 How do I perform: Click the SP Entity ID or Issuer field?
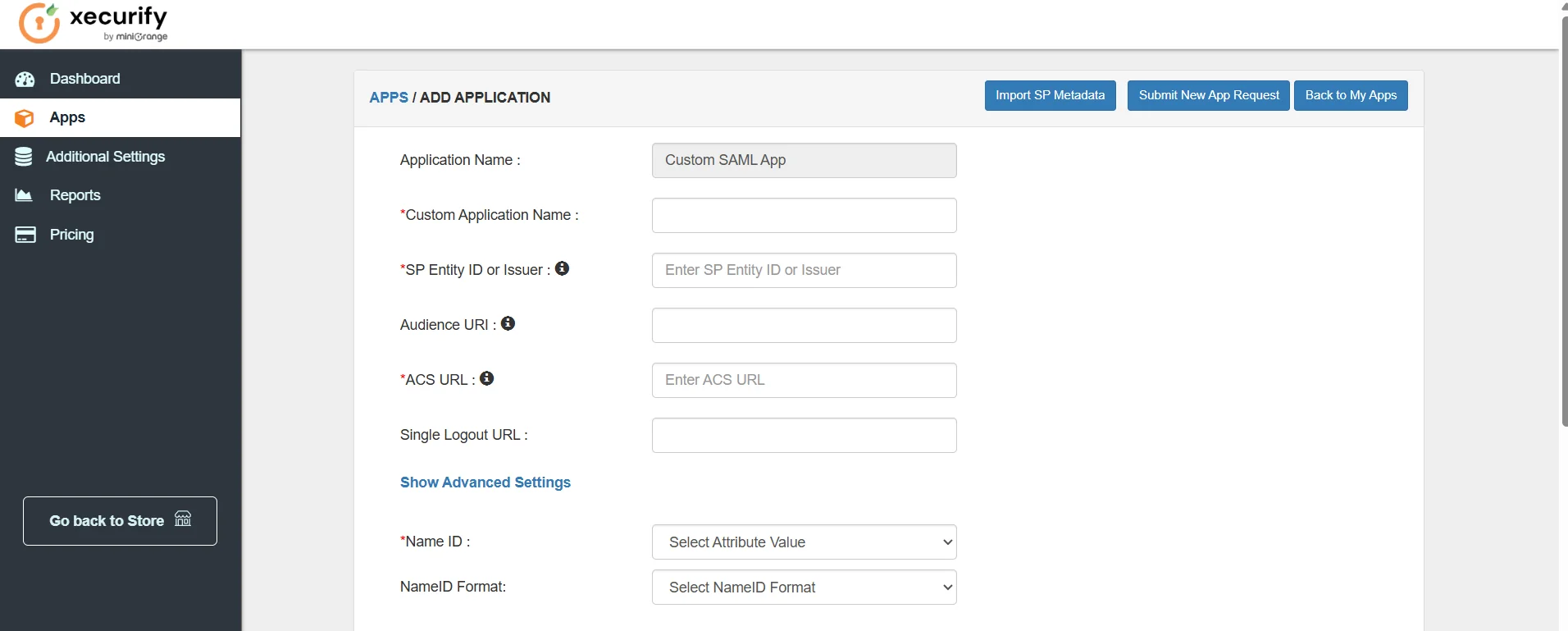[805, 270]
